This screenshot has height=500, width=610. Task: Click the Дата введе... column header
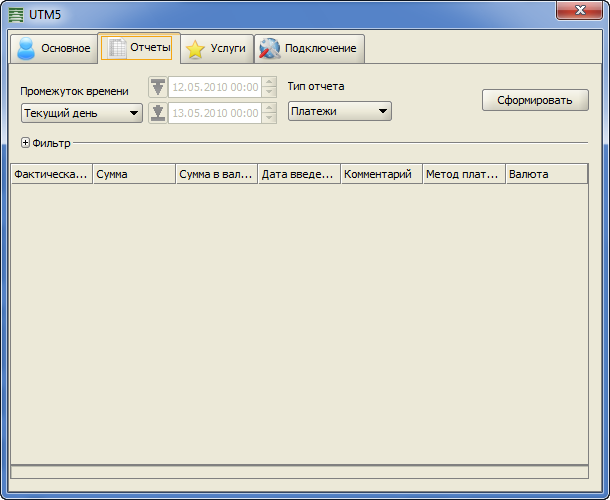(298, 174)
